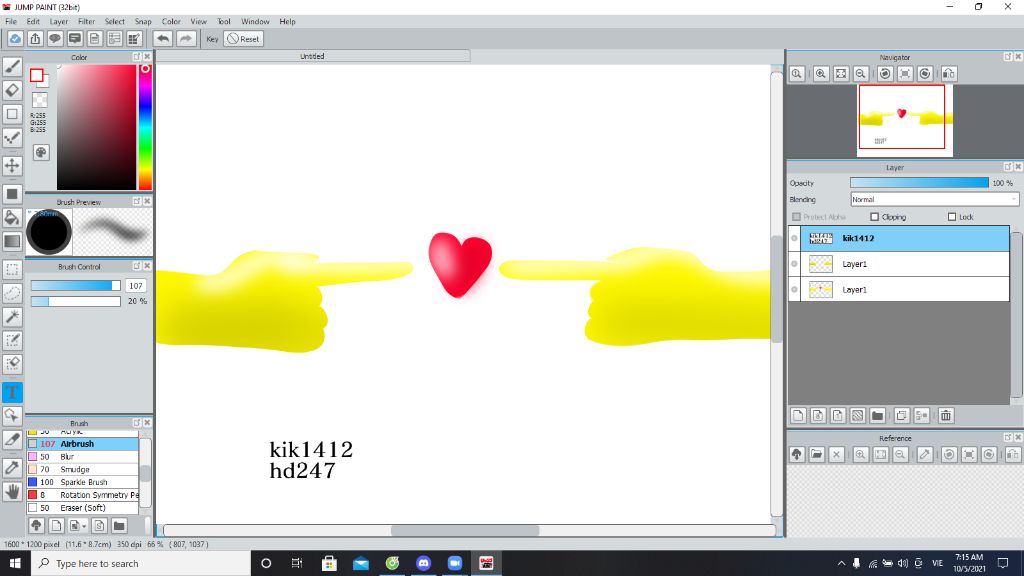Image resolution: width=1024 pixels, height=576 pixels.
Task: Click the Redo arrow in toolbar
Action: click(x=186, y=39)
